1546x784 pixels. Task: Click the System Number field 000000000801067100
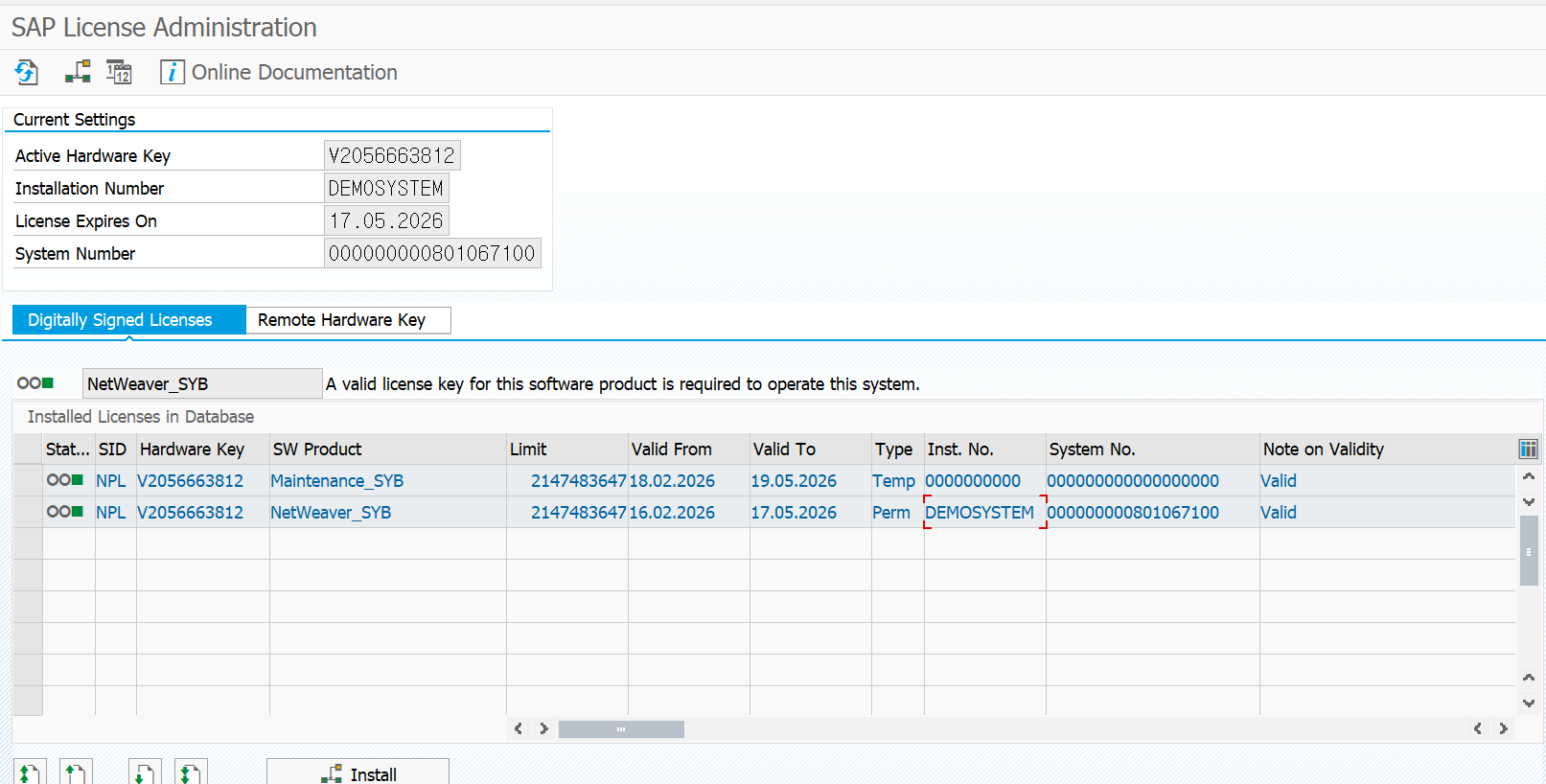[432, 253]
